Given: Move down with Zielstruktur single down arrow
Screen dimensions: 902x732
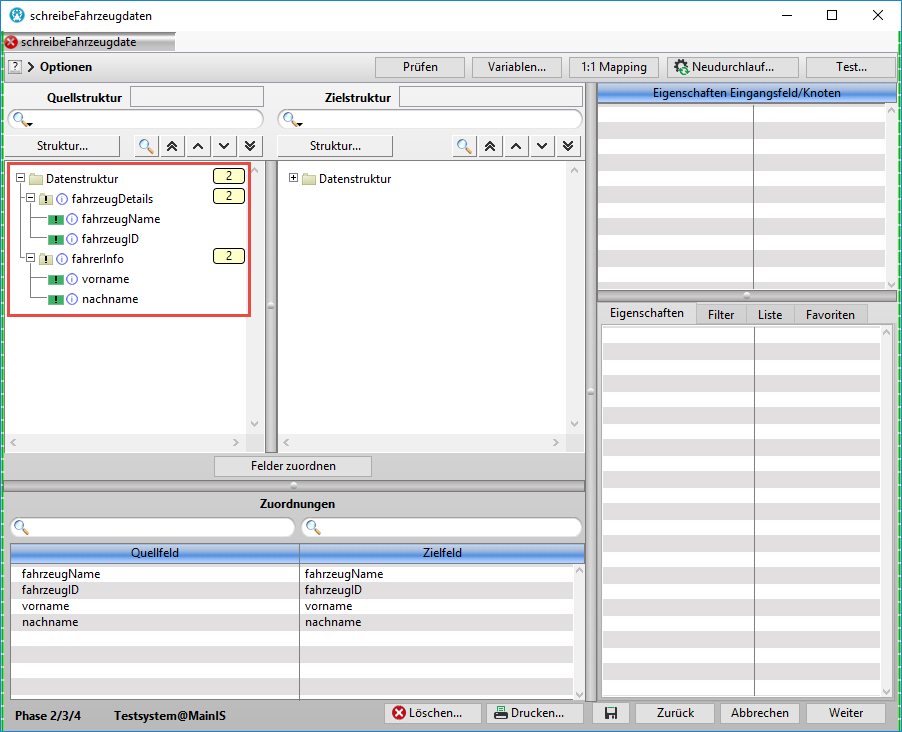Looking at the screenshot, I should [x=542, y=146].
